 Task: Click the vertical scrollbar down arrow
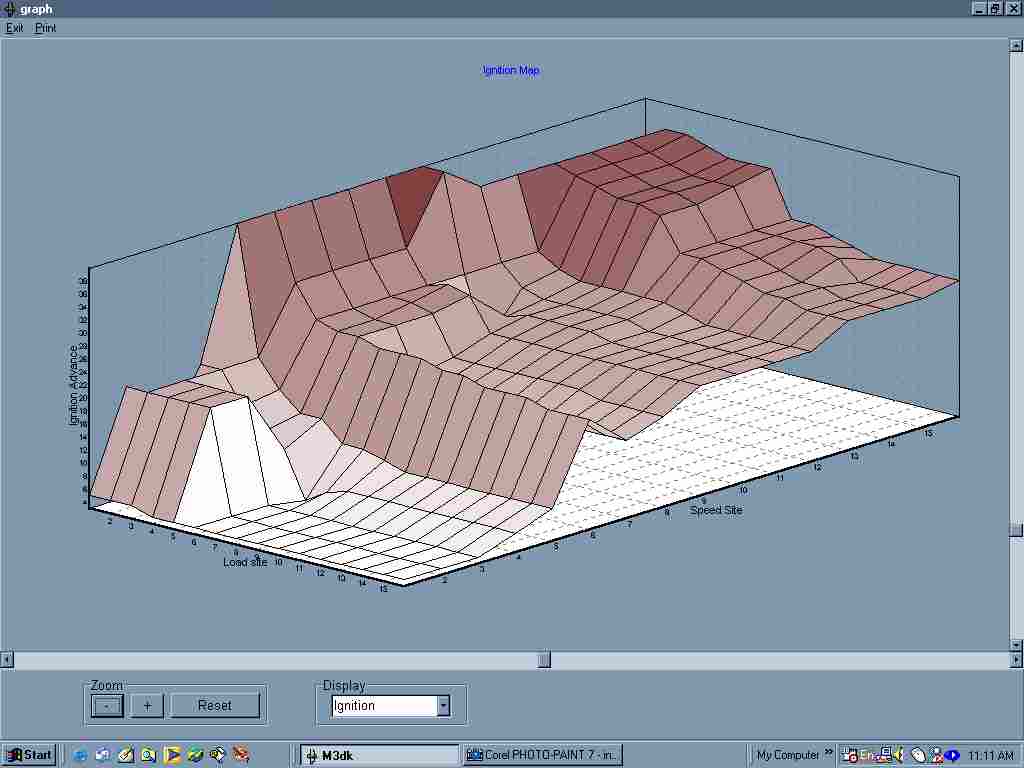(1016, 645)
